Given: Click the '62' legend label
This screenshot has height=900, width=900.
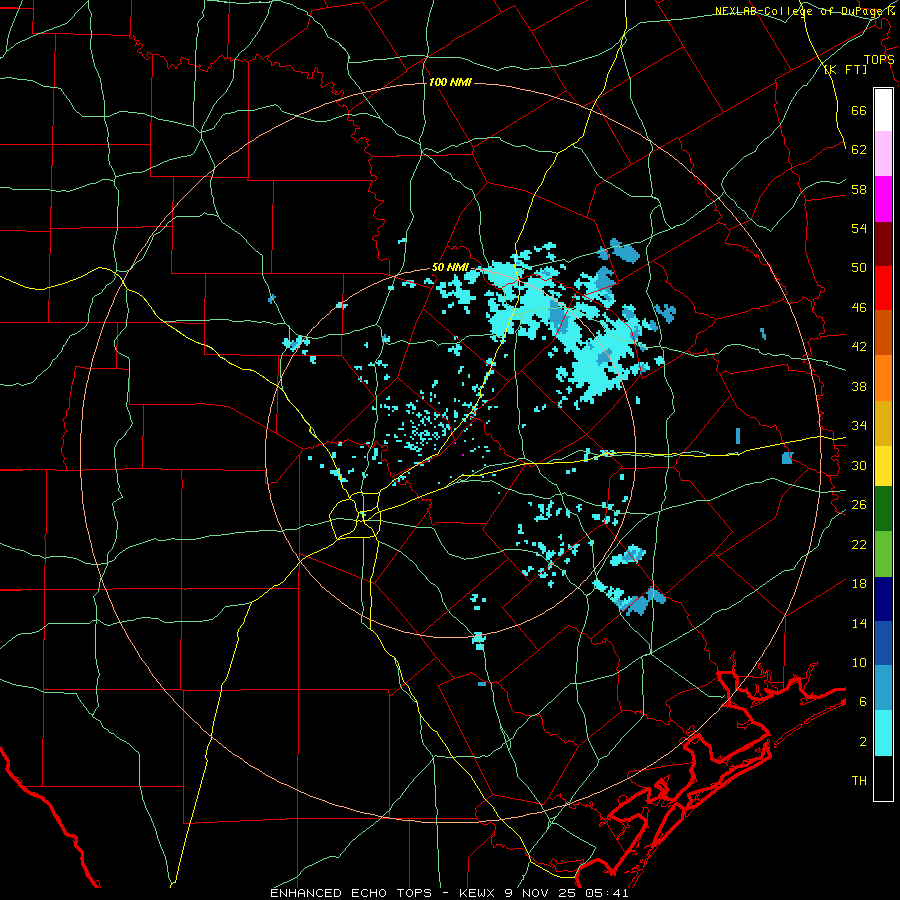Looking at the screenshot, I should (859, 150).
